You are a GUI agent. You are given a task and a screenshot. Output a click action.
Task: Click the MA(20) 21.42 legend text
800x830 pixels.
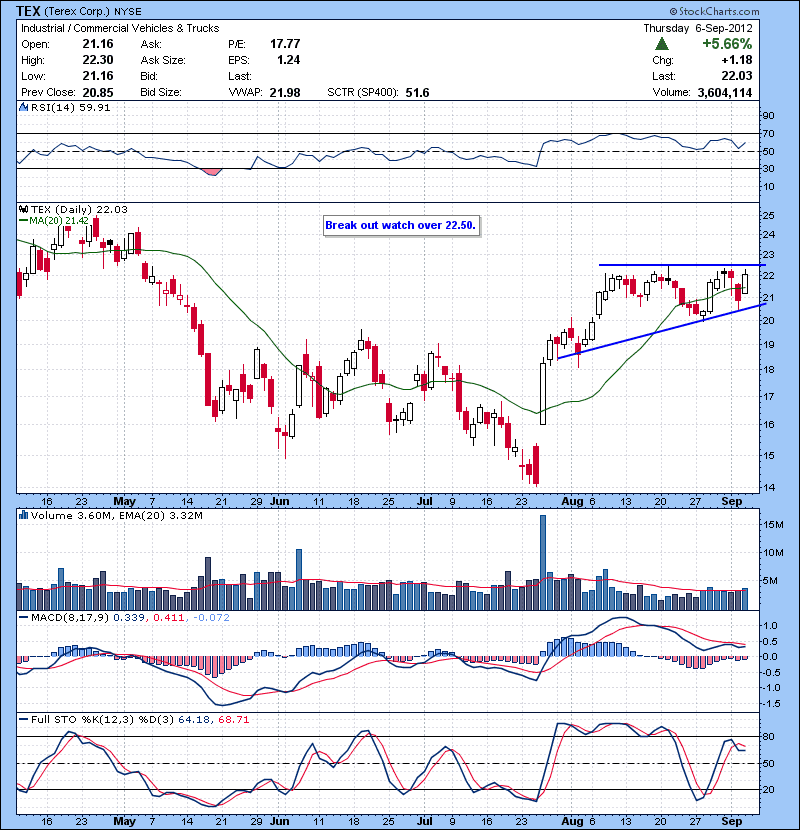59,220
